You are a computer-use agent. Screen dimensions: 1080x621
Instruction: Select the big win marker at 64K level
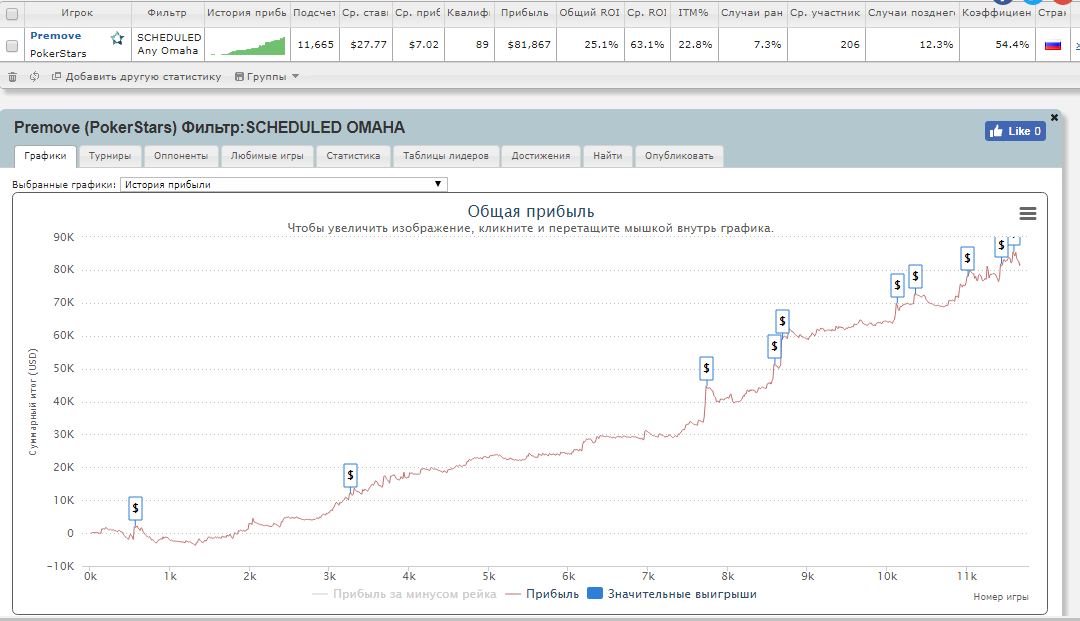(x=782, y=321)
